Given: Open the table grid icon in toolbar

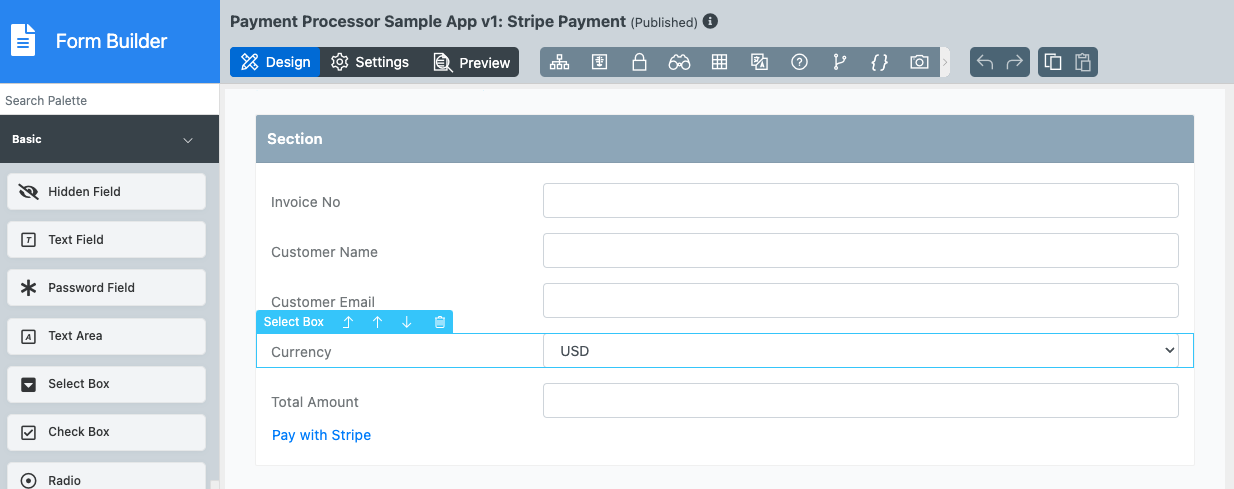Looking at the screenshot, I should (x=719, y=62).
